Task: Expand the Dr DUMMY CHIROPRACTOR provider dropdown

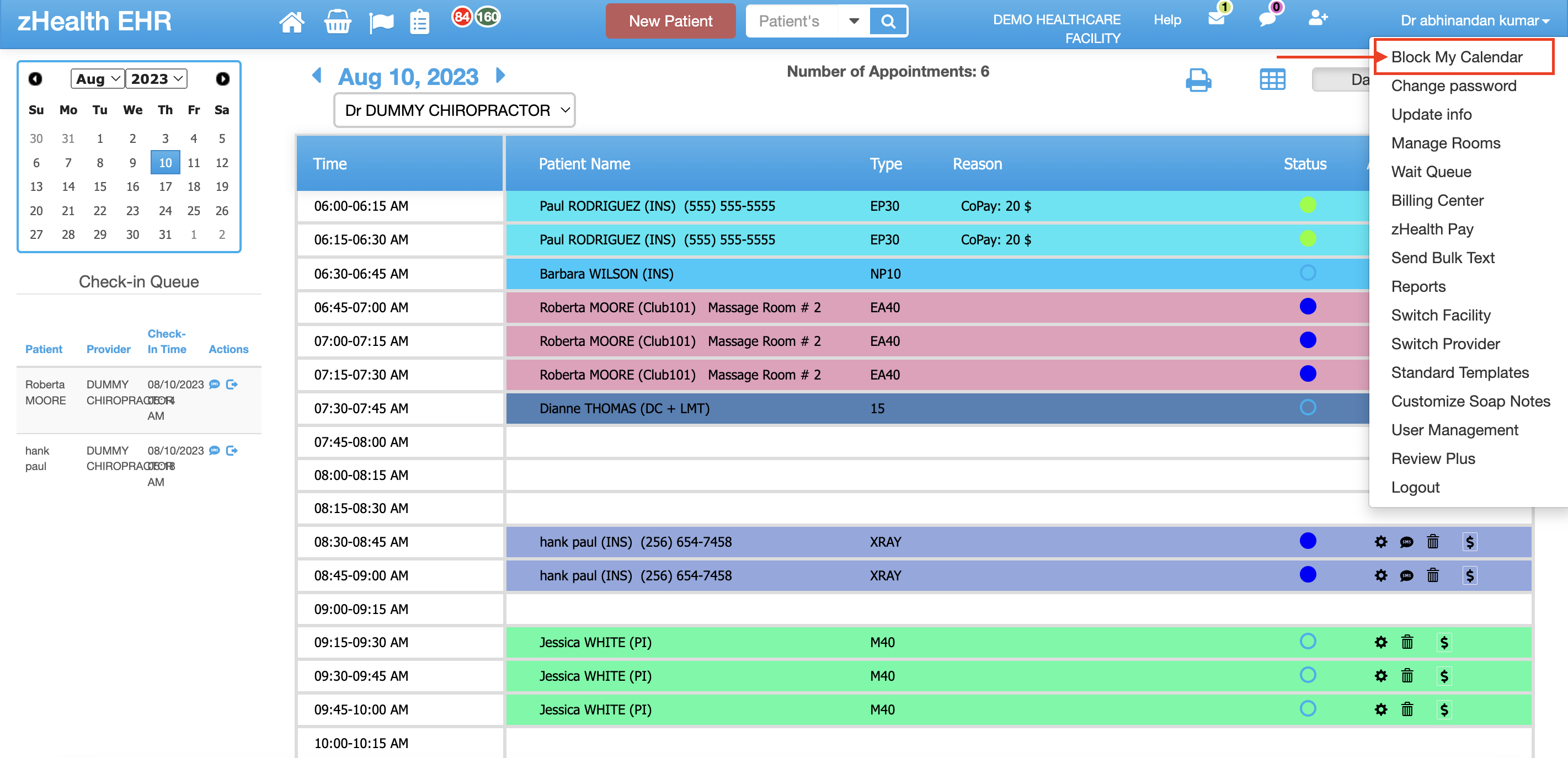Action: tap(454, 110)
